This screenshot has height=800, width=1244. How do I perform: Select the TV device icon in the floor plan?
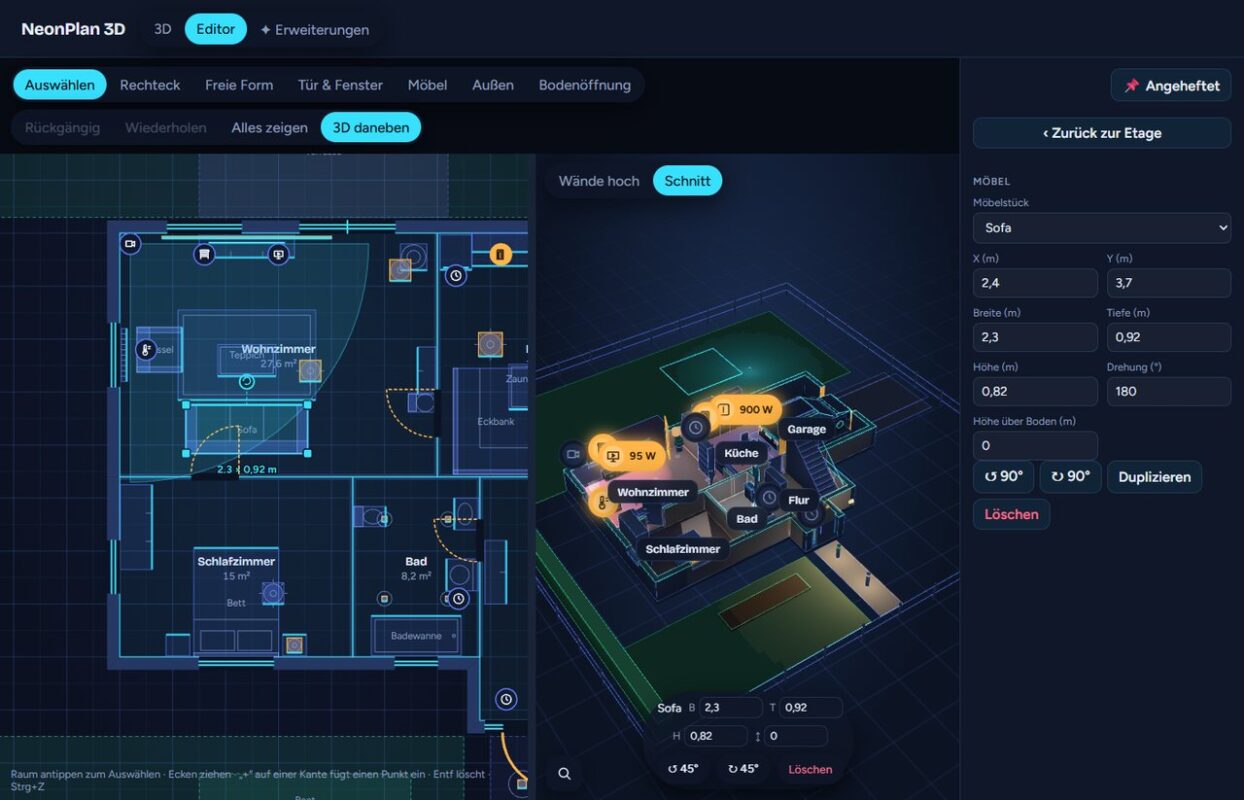(279, 254)
